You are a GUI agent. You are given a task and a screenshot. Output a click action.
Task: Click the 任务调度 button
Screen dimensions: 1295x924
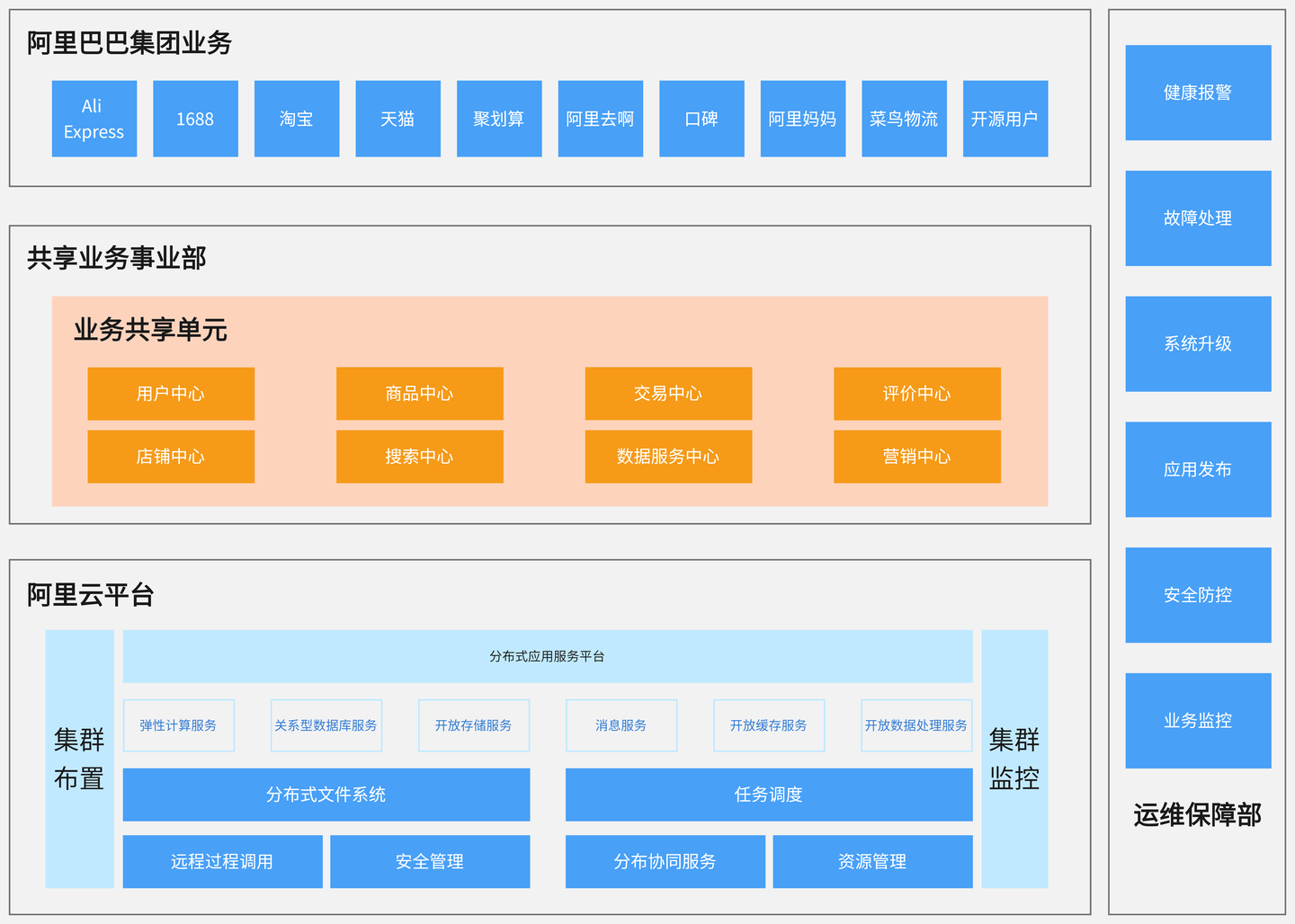(x=769, y=795)
